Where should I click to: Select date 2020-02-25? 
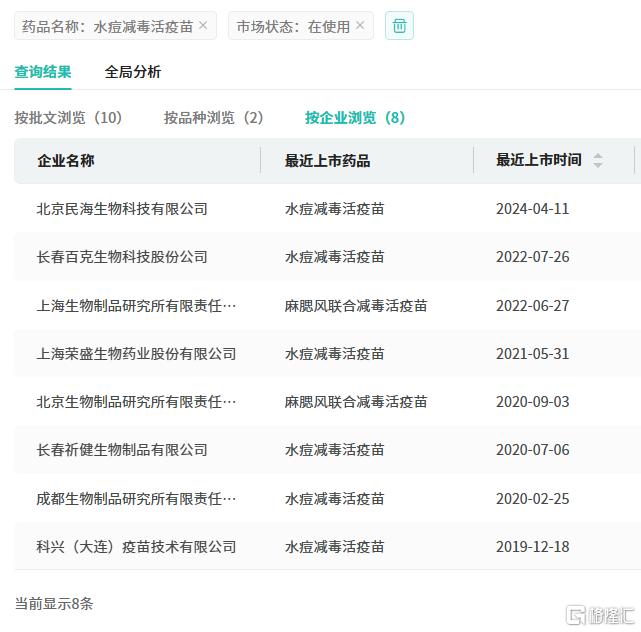point(533,499)
